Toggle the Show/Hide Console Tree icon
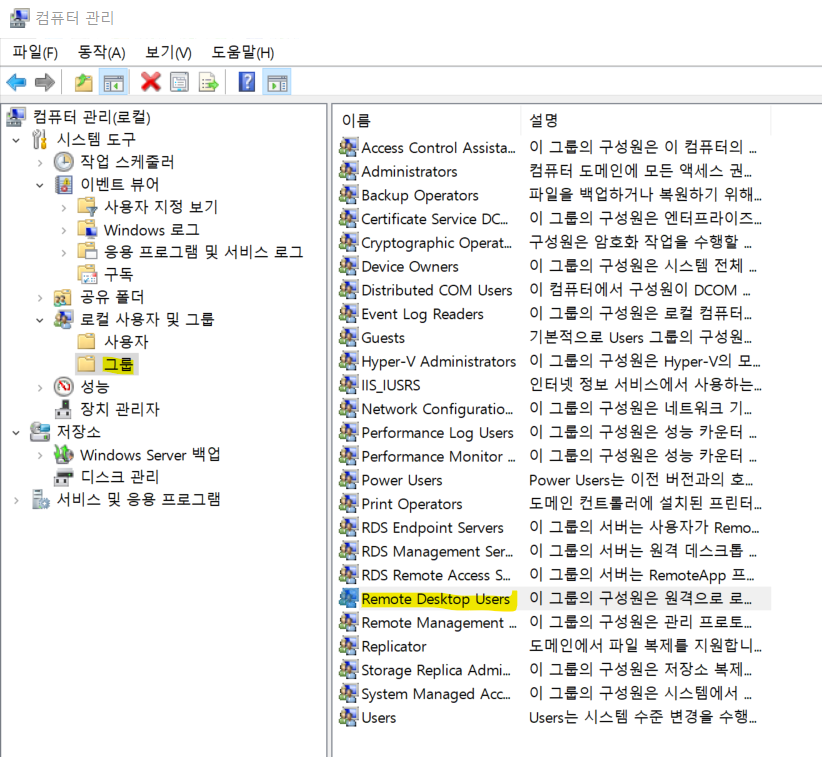 click(x=113, y=82)
